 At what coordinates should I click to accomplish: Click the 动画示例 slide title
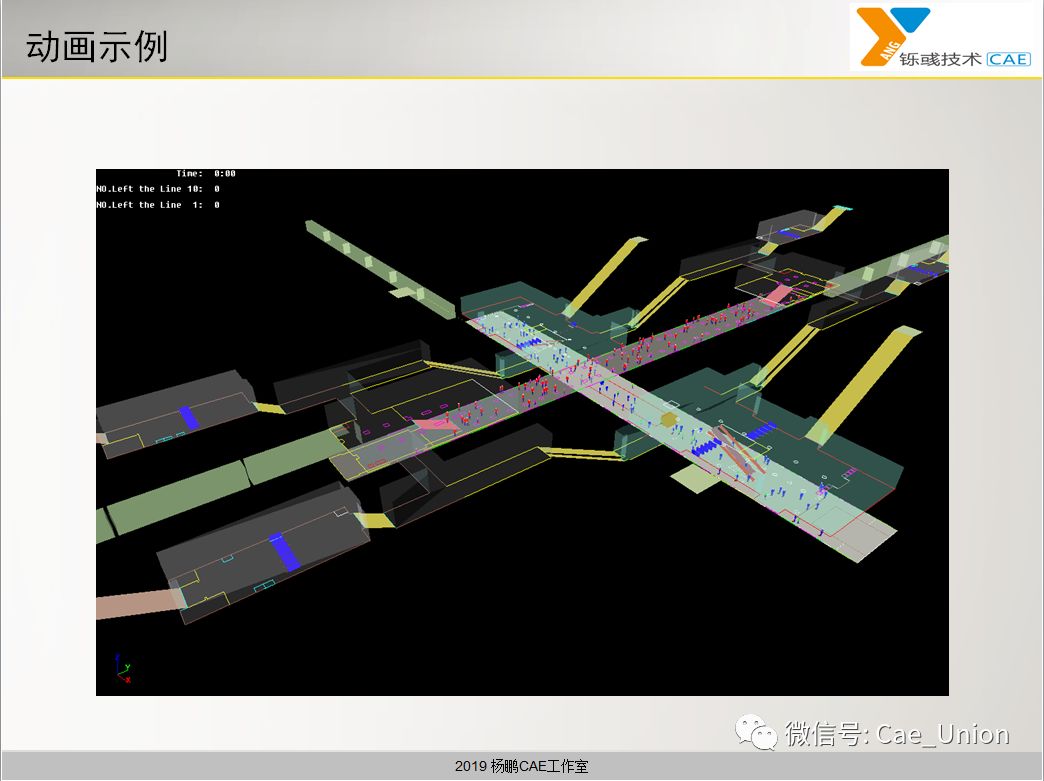click(96, 47)
